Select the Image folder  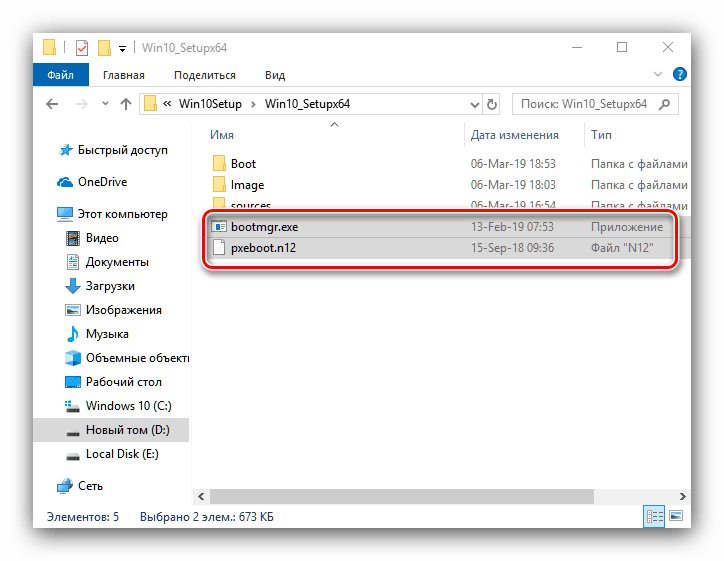click(247, 185)
